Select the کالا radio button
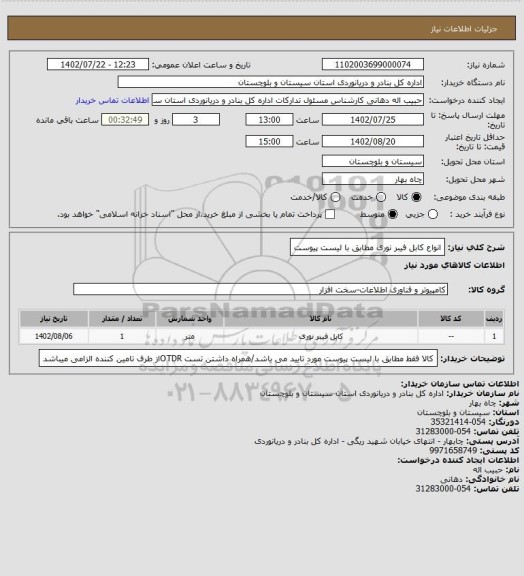 click(416, 198)
